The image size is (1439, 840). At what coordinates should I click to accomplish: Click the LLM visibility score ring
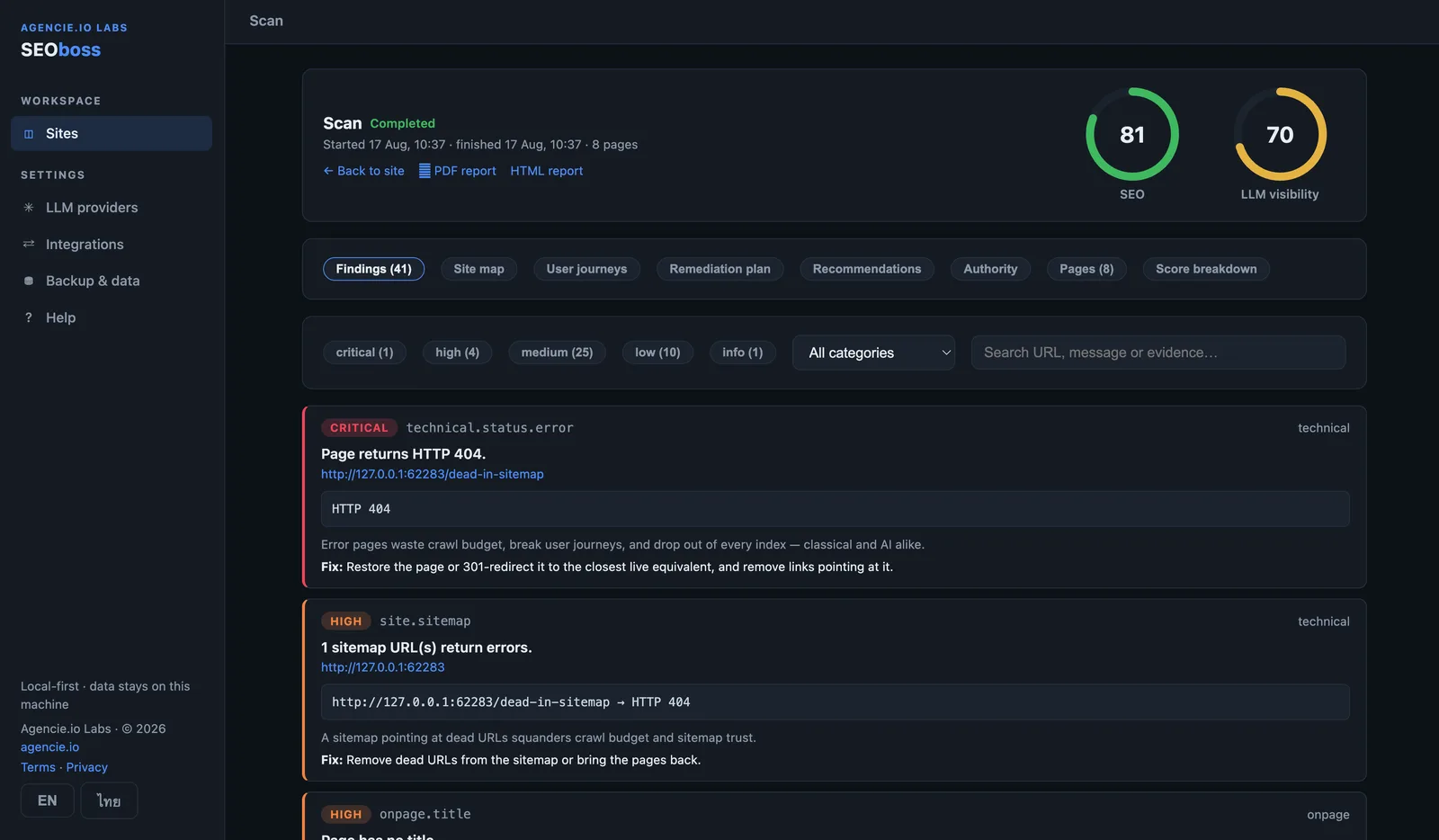click(1280, 134)
